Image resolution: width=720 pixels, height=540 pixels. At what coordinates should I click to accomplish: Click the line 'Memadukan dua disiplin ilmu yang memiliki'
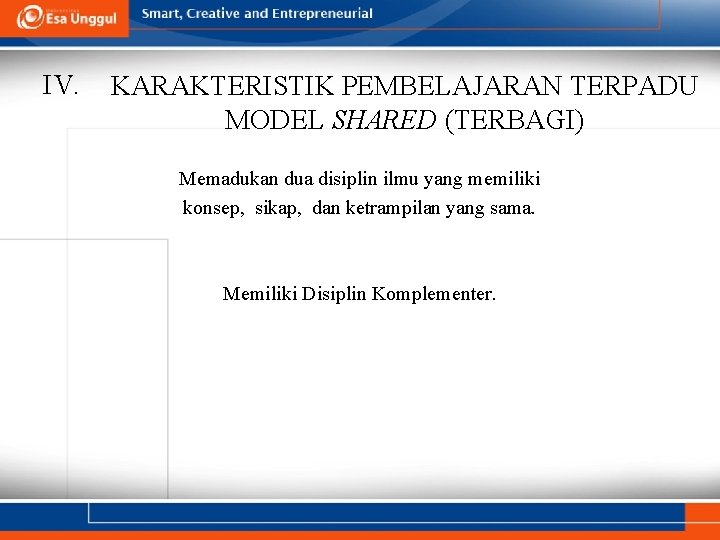tap(359, 179)
